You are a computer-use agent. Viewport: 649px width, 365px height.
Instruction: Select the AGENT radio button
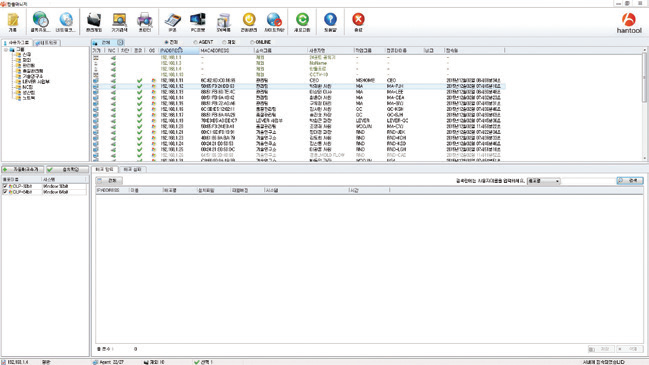(195, 42)
